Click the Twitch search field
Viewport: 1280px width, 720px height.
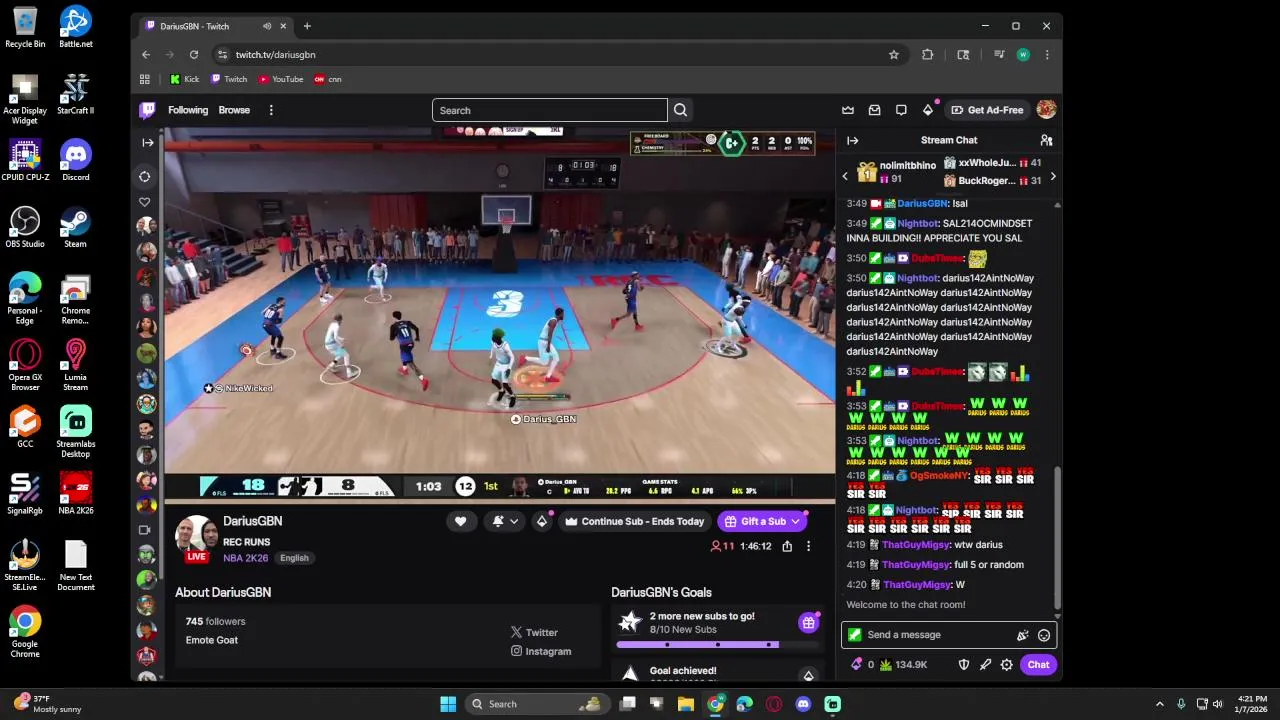click(x=549, y=110)
